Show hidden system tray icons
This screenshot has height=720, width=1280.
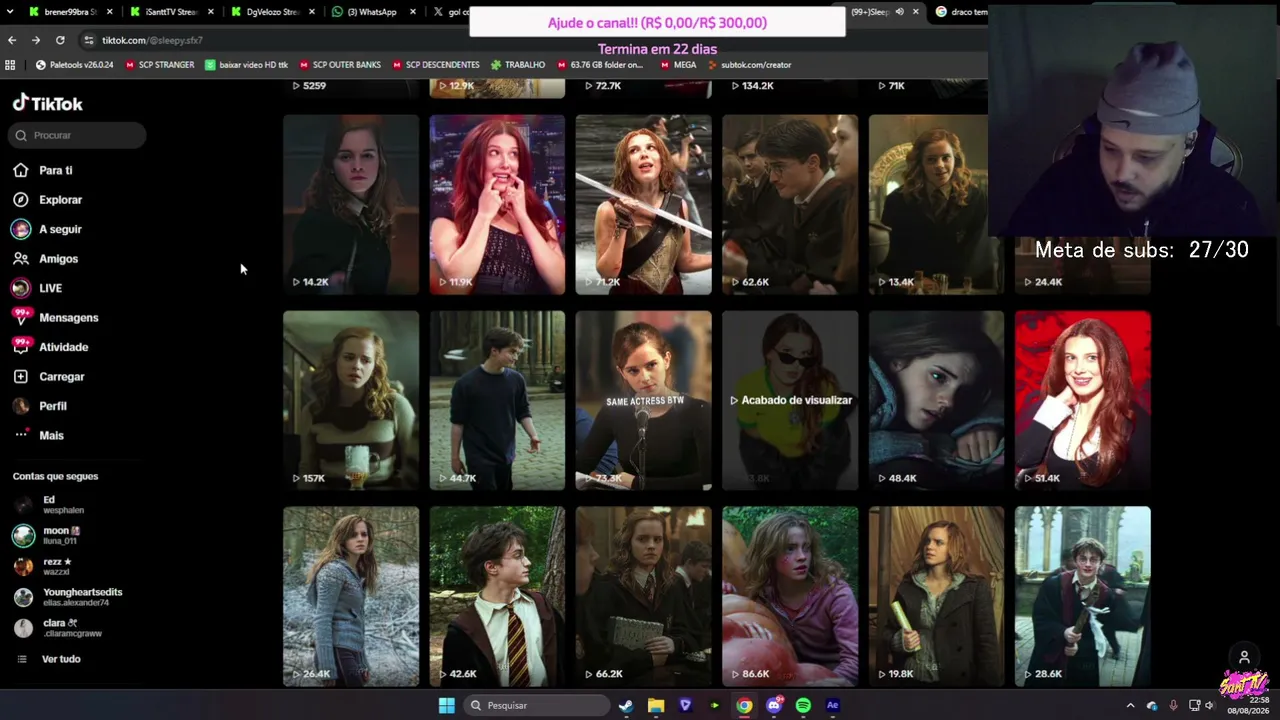click(x=1131, y=705)
